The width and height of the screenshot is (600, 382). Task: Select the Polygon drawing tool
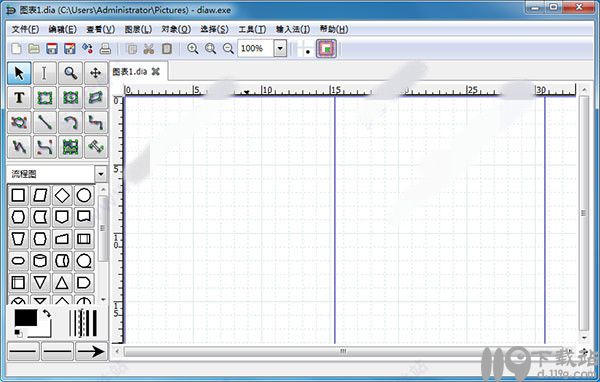pos(96,98)
